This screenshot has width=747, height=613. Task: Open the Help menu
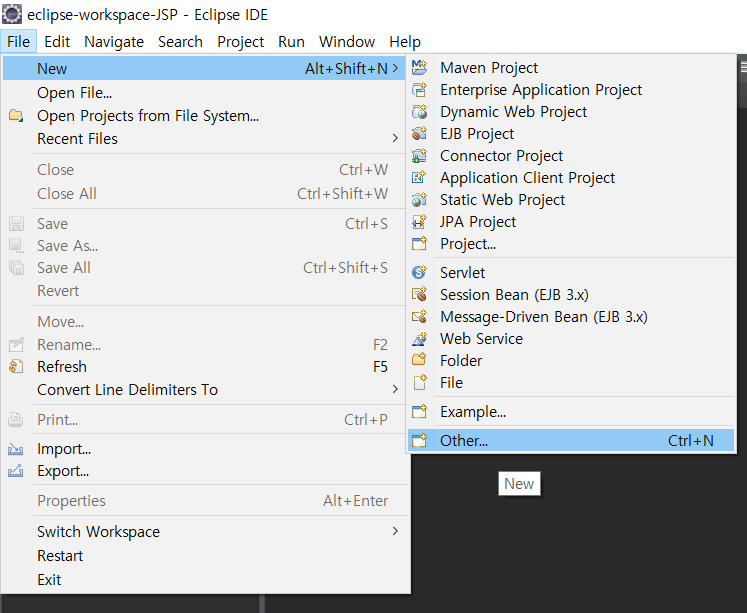(x=405, y=41)
